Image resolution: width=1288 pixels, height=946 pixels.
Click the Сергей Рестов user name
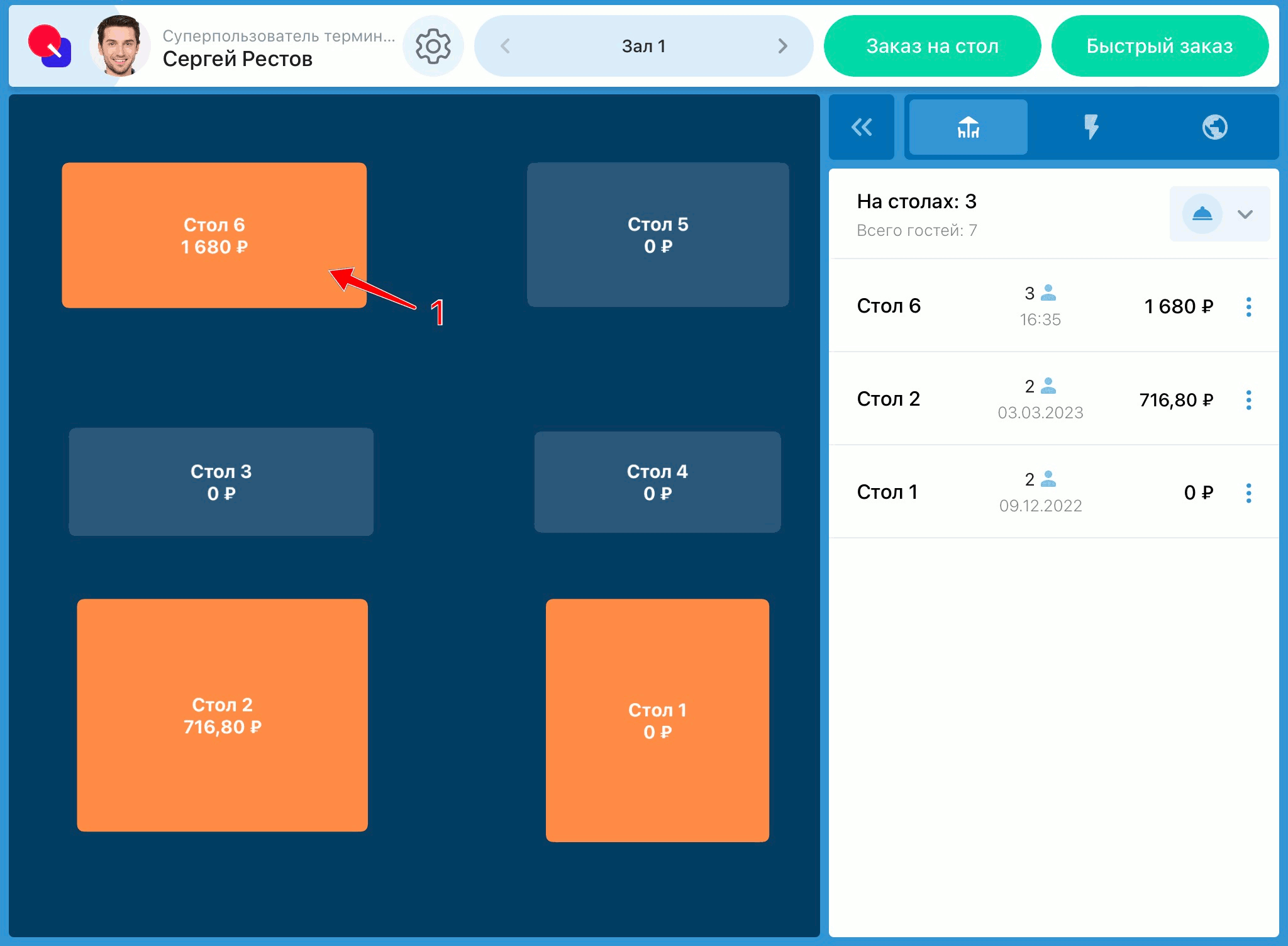(238, 59)
